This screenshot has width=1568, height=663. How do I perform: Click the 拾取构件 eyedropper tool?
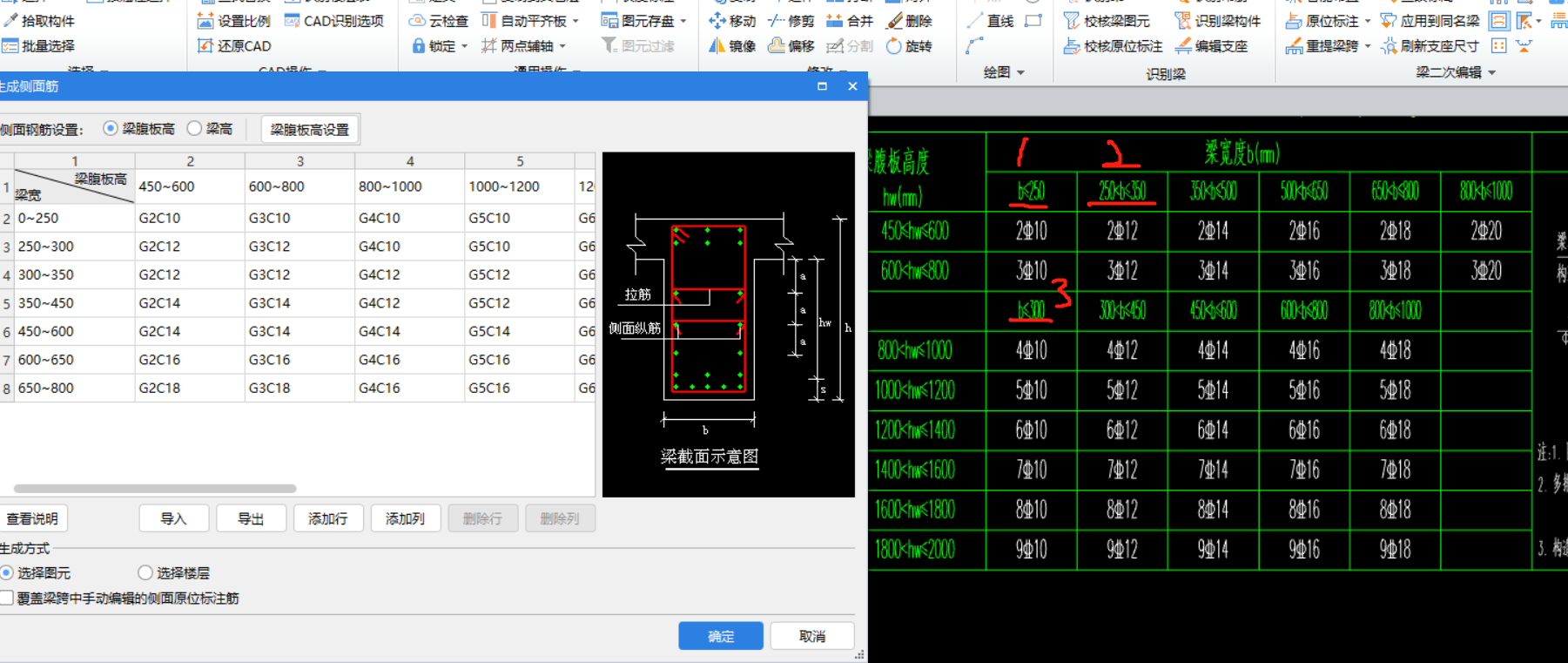(x=38, y=21)
